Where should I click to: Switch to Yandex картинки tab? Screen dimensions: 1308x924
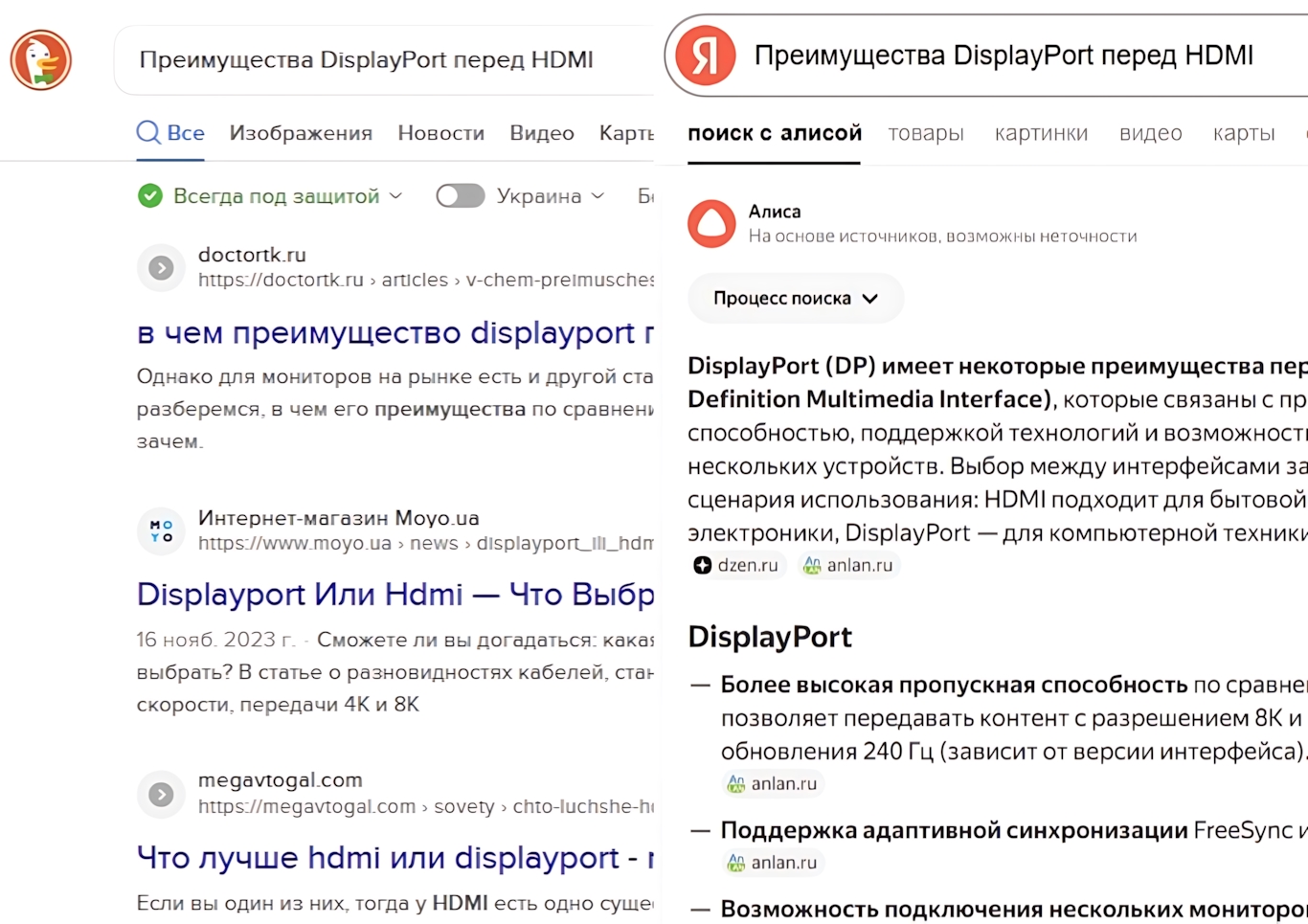point(1041,133)
